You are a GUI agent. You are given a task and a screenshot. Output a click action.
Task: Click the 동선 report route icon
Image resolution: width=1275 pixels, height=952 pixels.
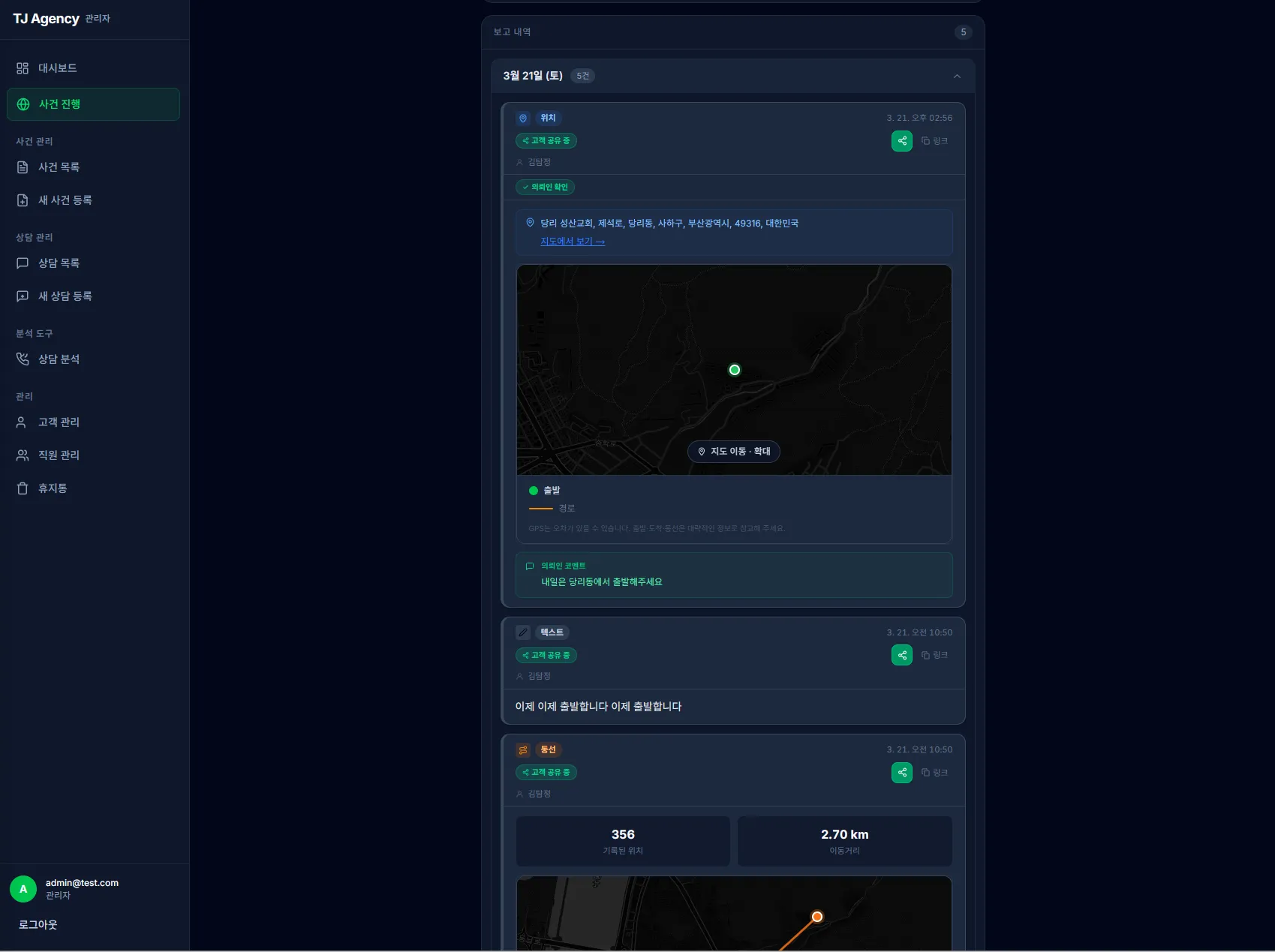[523, 750]
